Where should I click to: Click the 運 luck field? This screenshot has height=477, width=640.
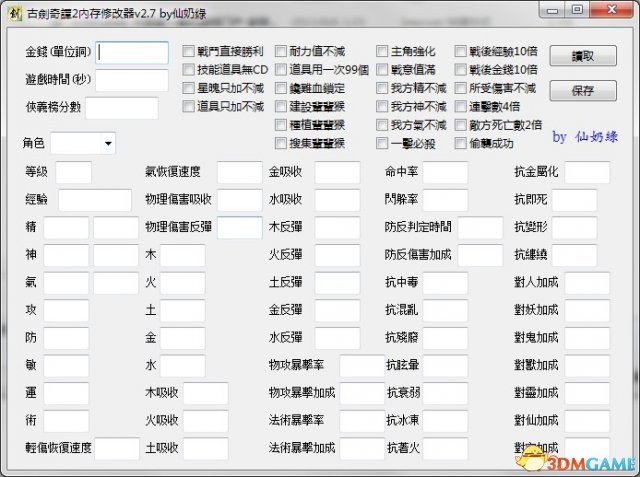pyautogui.click(x=66, y=393)
